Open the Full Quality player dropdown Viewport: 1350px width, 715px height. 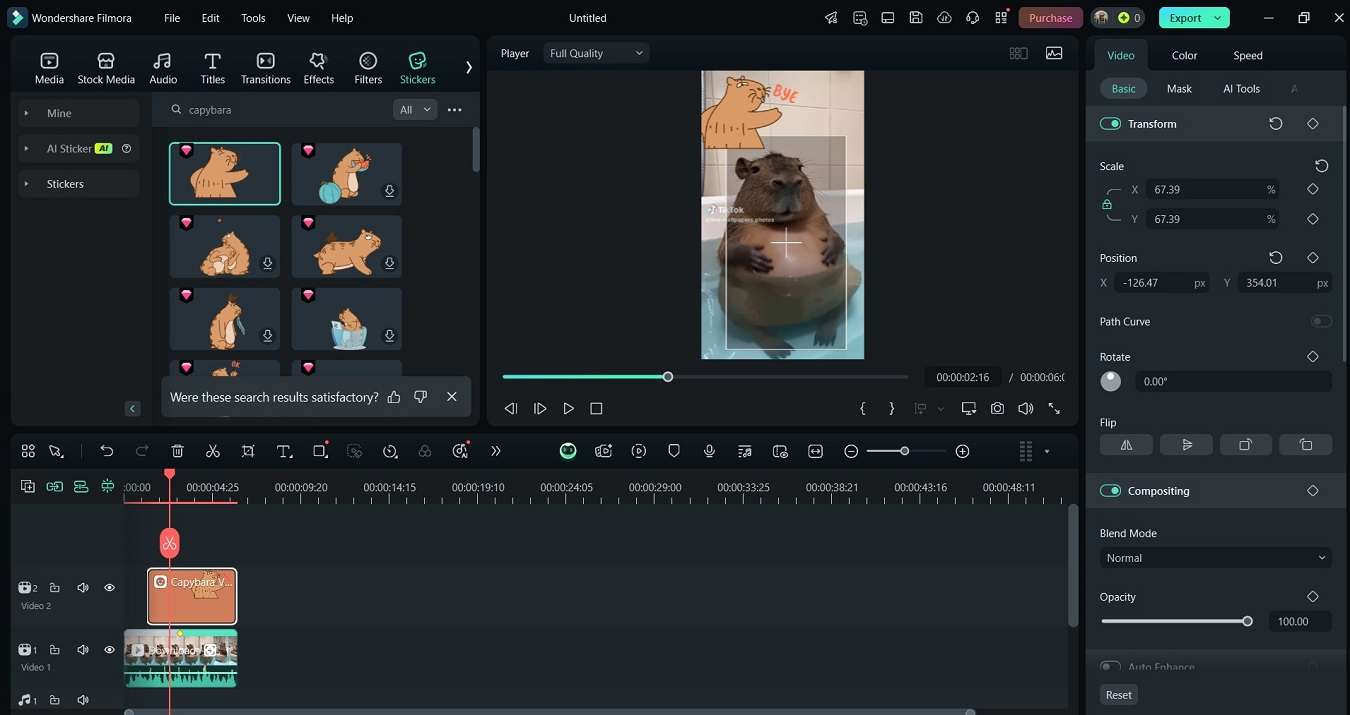596,53
